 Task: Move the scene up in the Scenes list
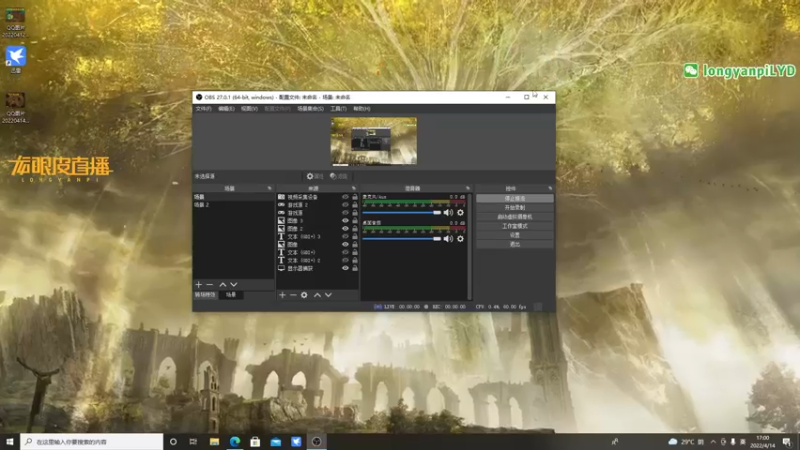(222, 285)
